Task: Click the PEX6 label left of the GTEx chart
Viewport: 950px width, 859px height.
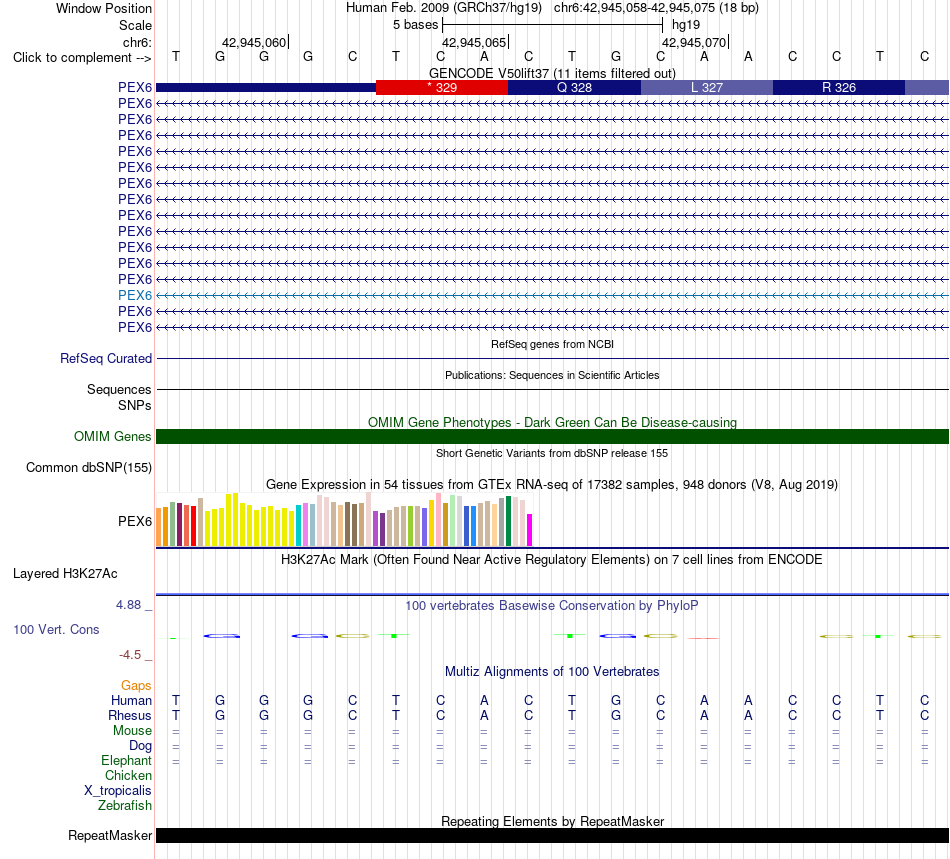Action: [x=135, y=521]
